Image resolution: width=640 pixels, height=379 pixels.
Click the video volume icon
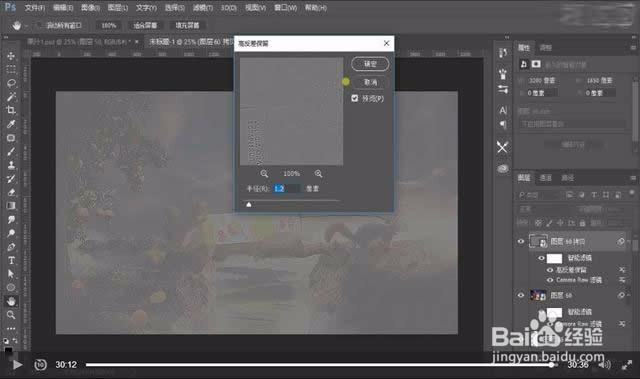click(604, 365)
